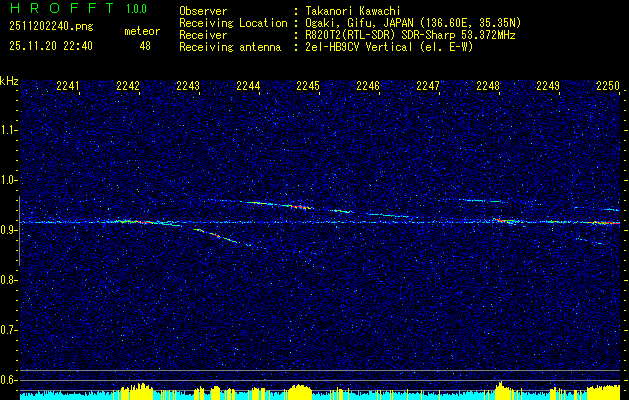Click the yellow signal-level bars under 2245
This screenshot has width=629, height=400.
point(300,391)
